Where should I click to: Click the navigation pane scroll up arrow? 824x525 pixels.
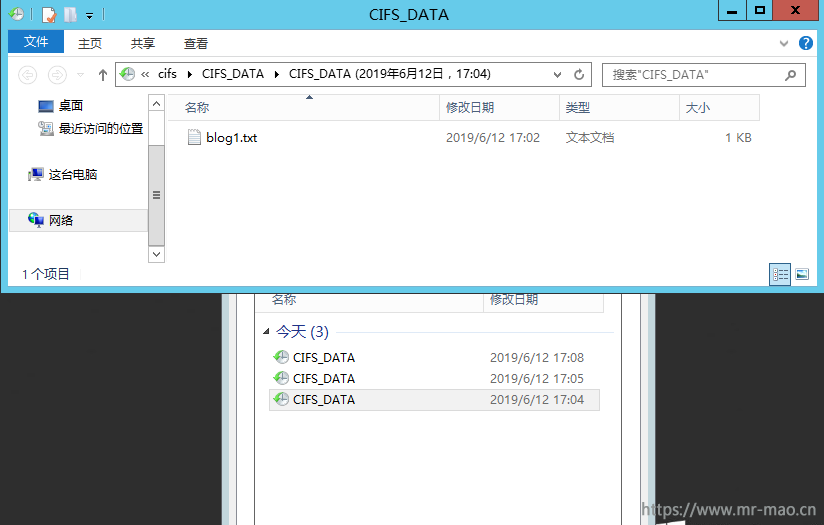[x=156, y=104]
